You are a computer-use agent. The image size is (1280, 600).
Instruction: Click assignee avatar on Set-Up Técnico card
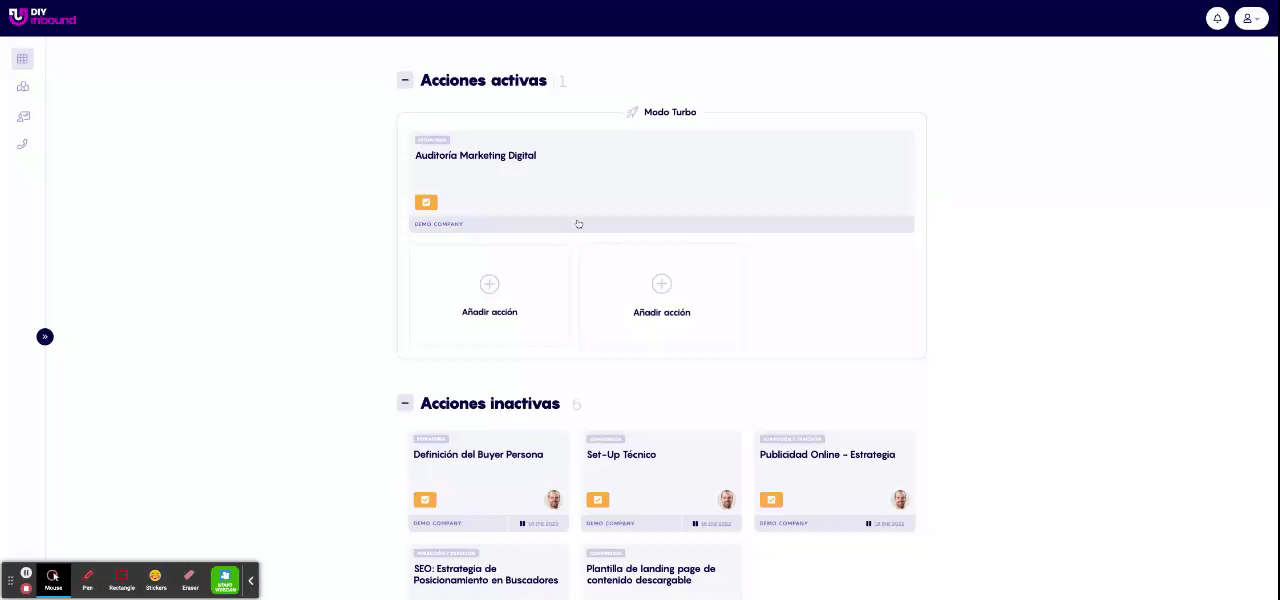click(x=726, y=499)
